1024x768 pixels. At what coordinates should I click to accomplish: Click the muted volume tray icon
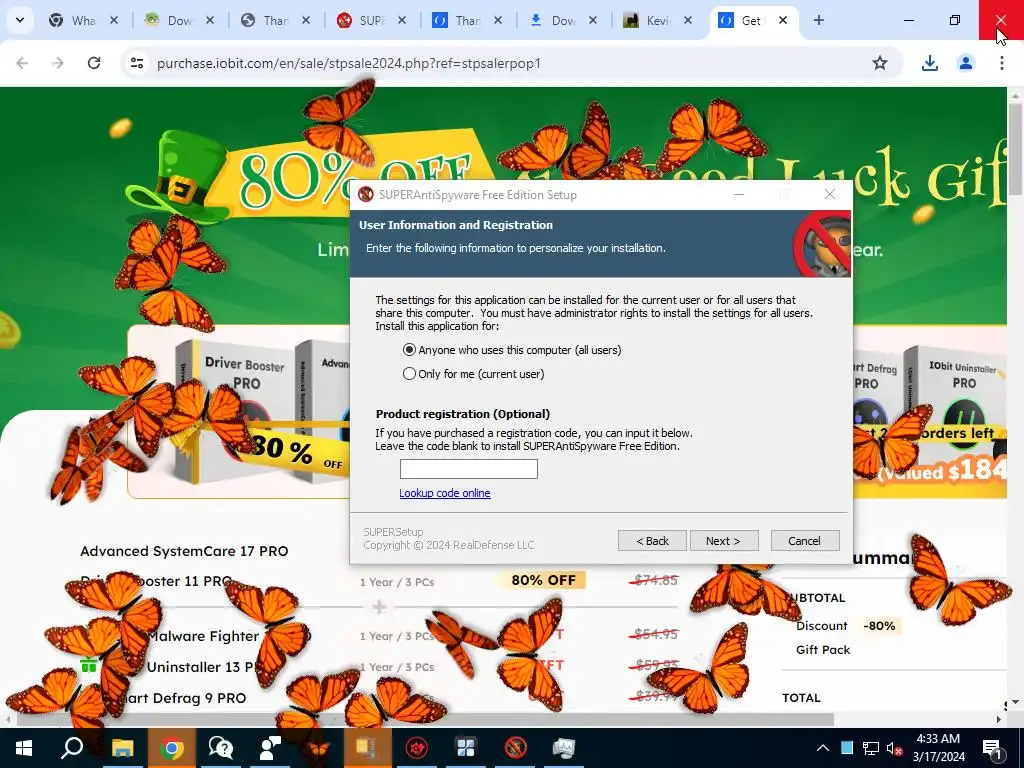coord(894,748)
